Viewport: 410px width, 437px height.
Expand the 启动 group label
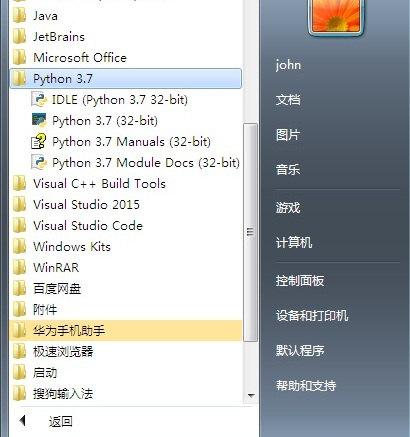point(45,373)
